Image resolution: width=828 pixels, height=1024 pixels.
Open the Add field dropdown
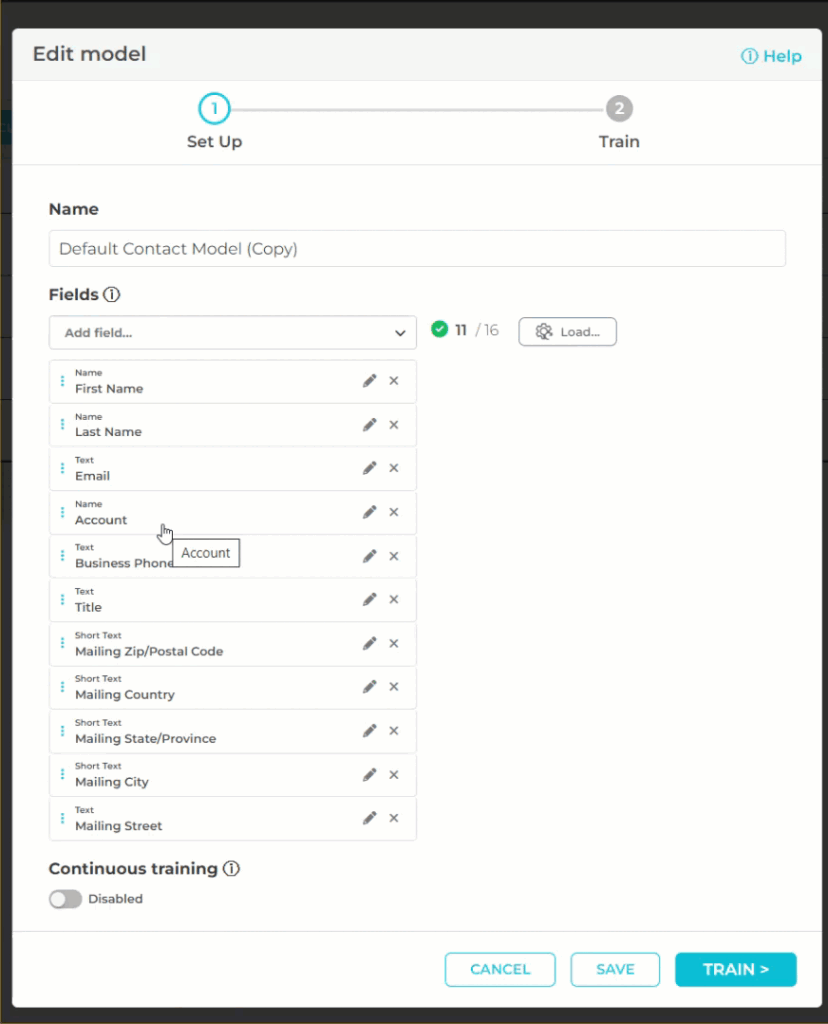click(x=232, y=333)
